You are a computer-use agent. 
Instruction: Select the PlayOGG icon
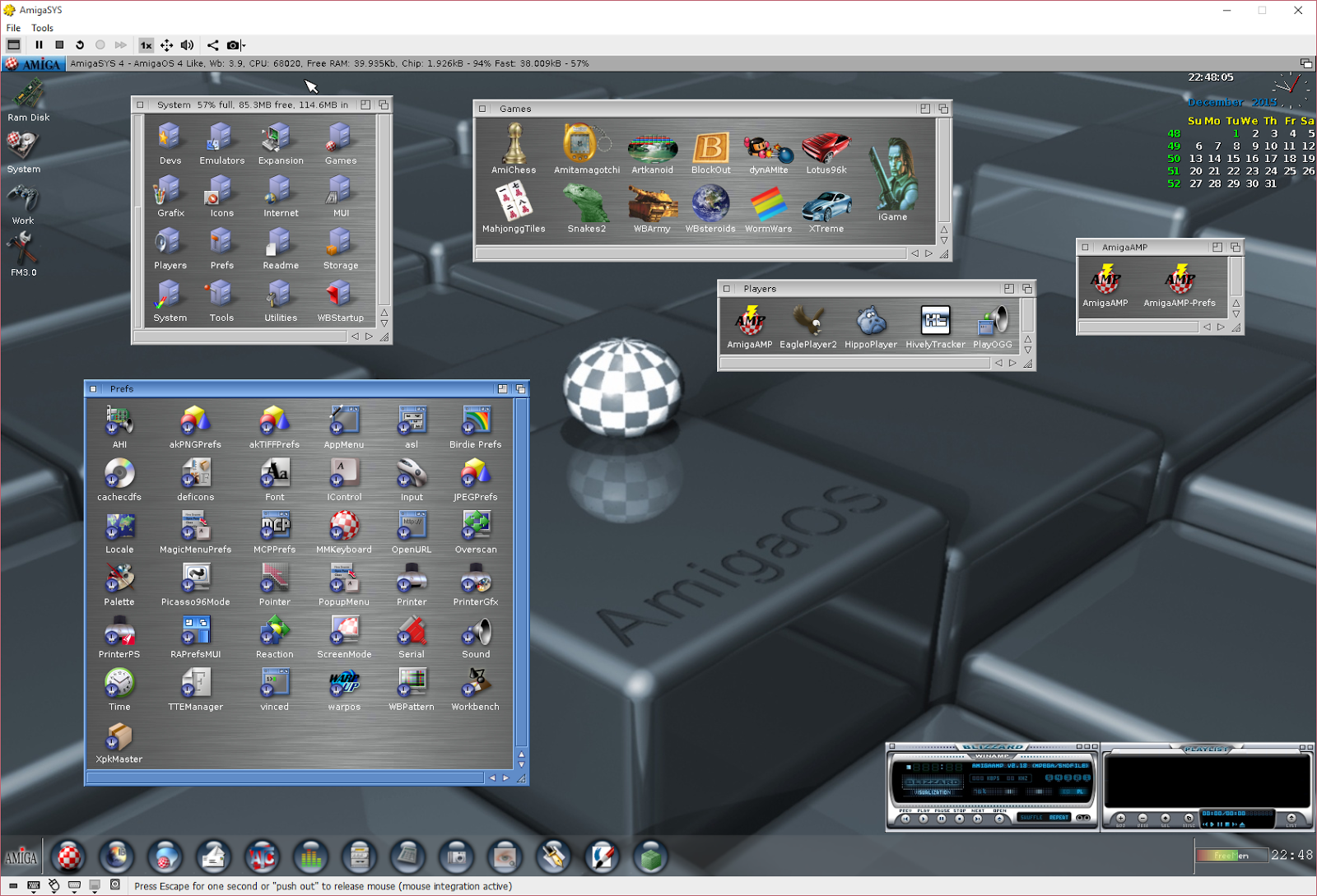993,327
